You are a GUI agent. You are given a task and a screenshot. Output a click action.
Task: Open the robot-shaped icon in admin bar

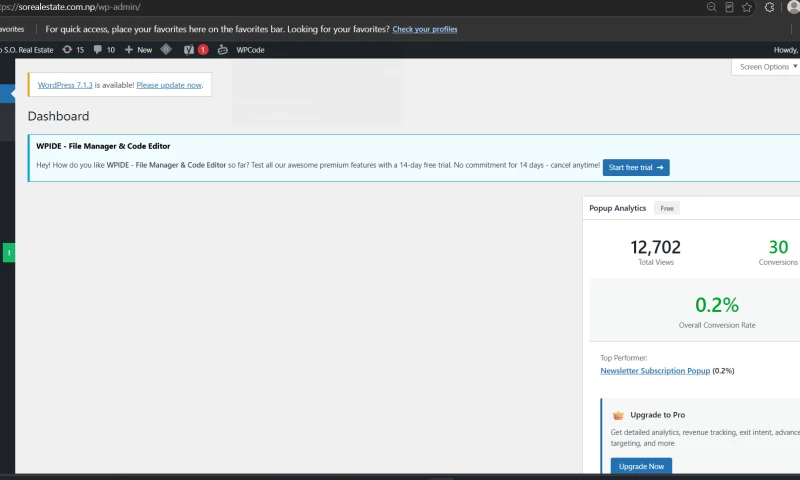pyautogui.click(x=222, y=49)
